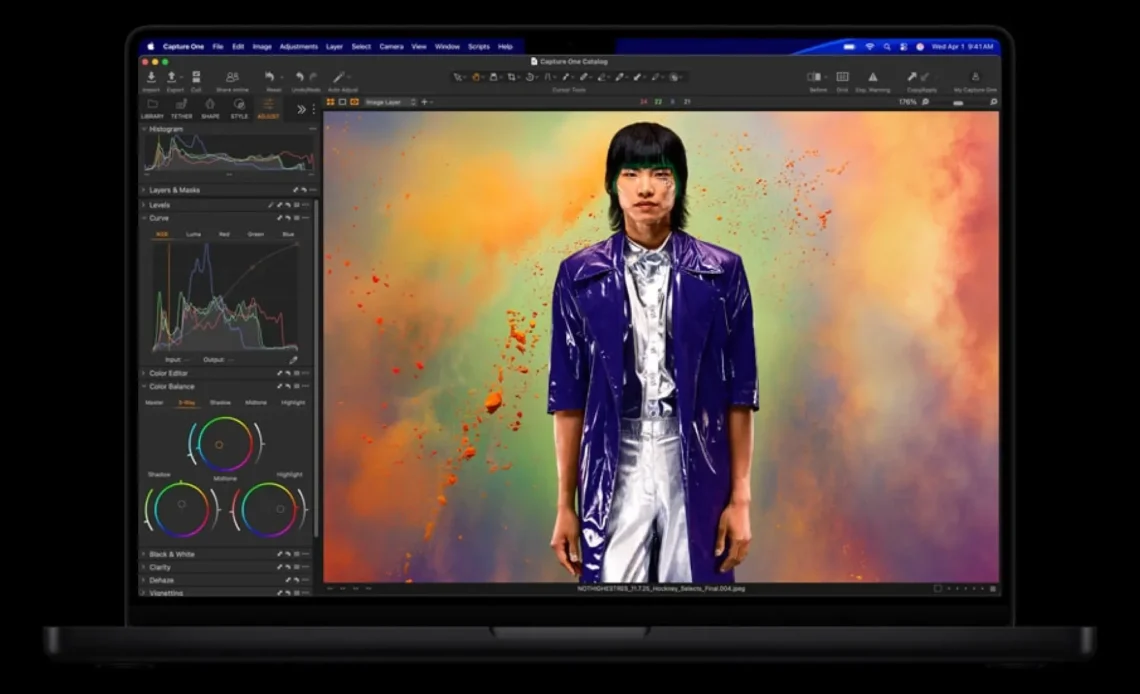Click the Share online icon

(x=232, y=77)
